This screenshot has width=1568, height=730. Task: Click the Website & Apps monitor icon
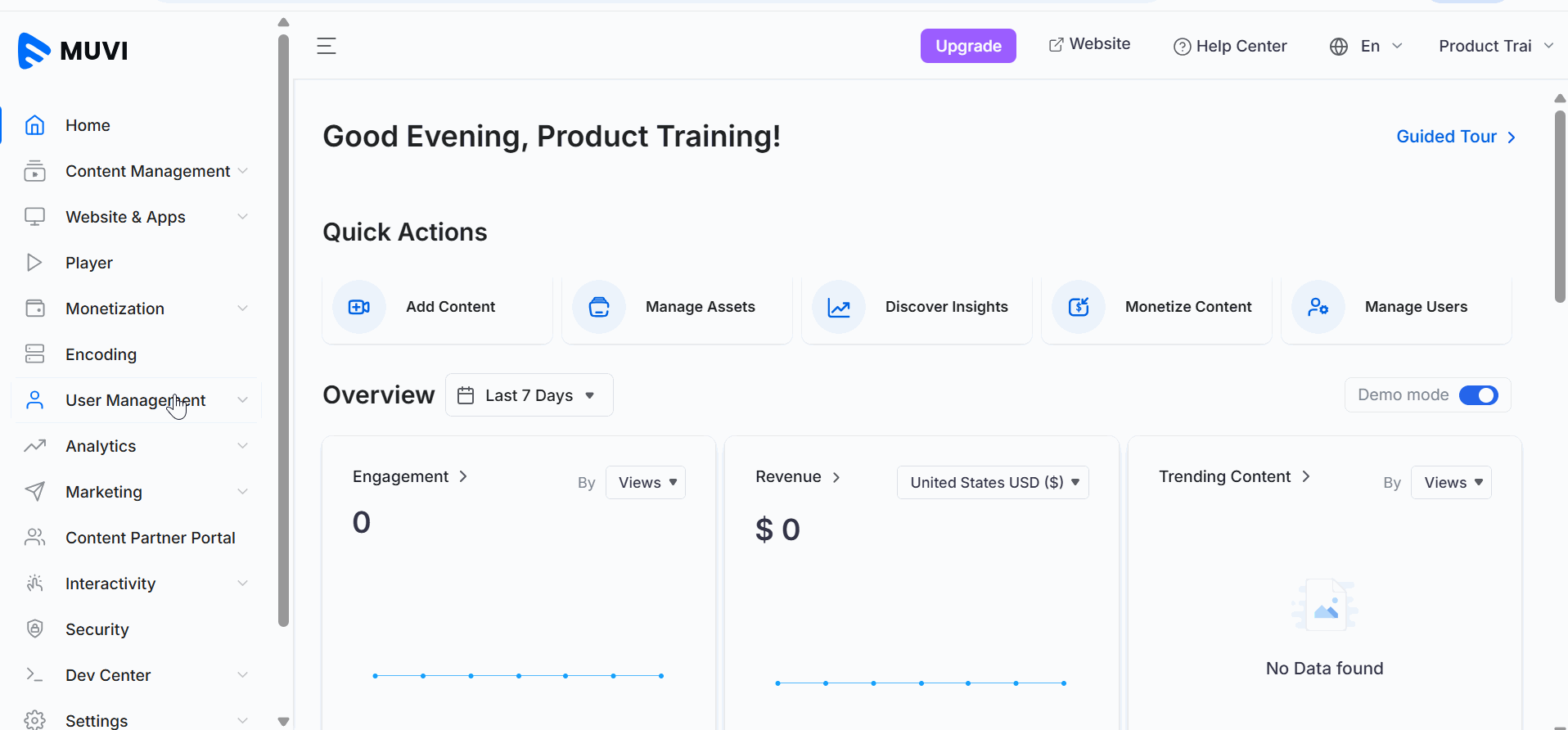pyautogui.click(x=34, y=217)
